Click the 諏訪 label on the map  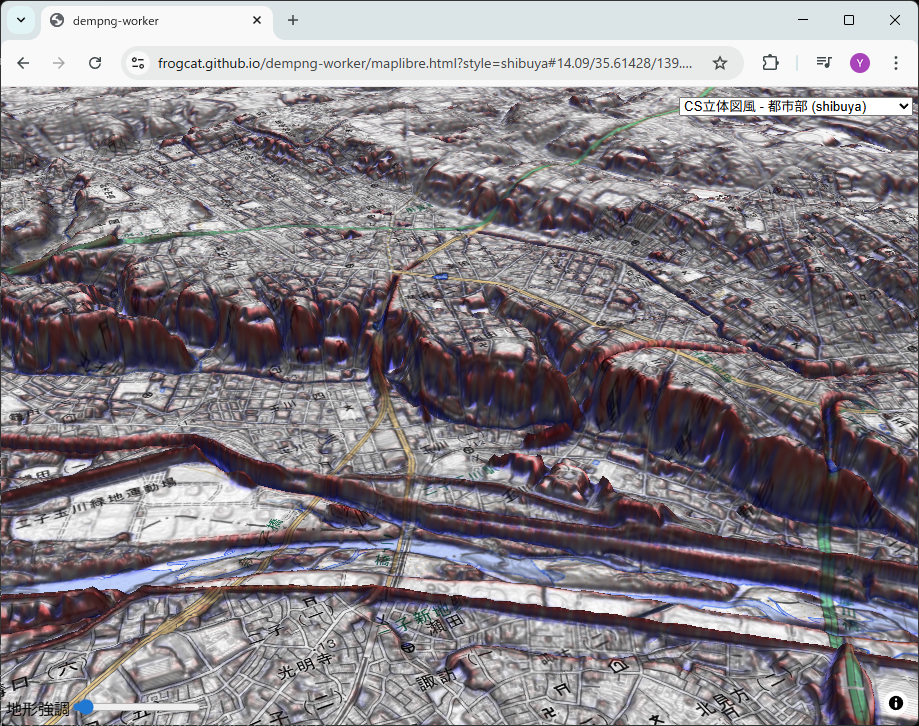tap(436, 679)
